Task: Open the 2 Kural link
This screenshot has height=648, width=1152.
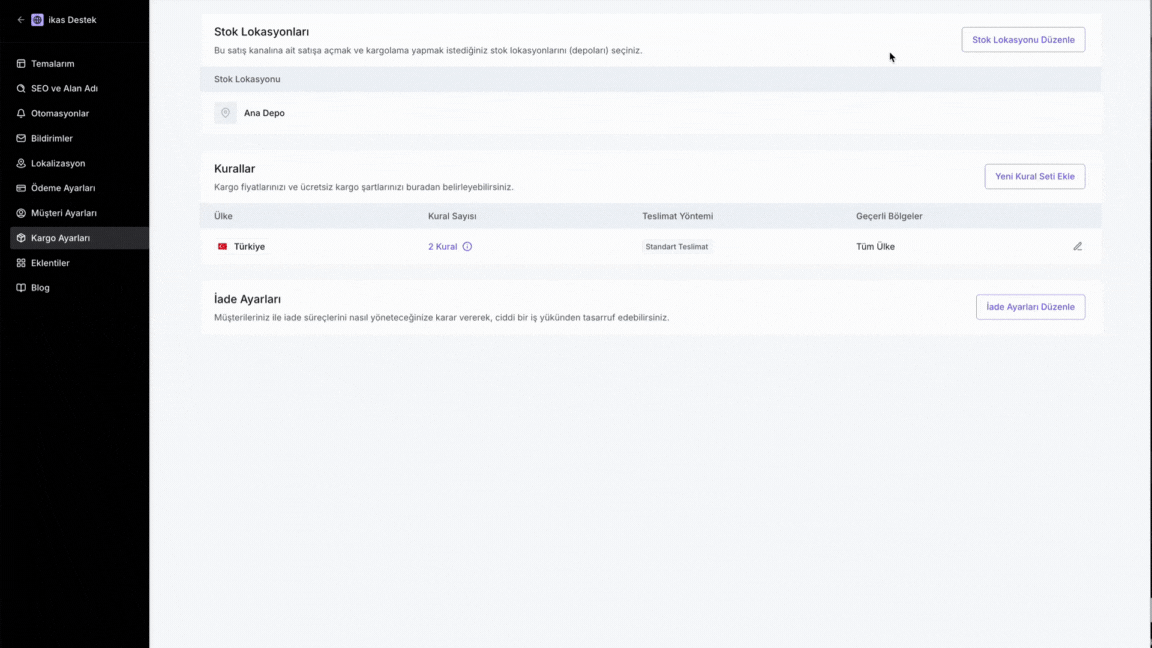Action: tap(442, 246)
